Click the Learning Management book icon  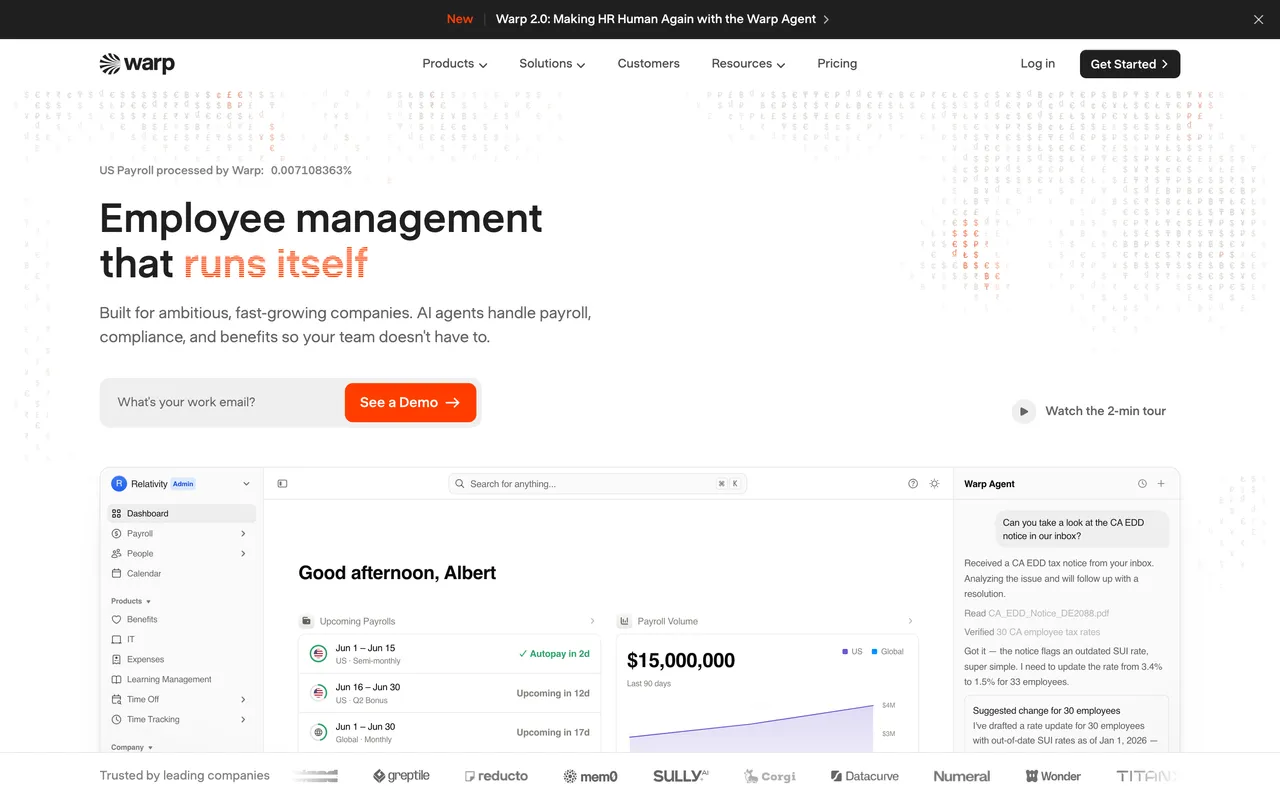[x=117, y=680]
